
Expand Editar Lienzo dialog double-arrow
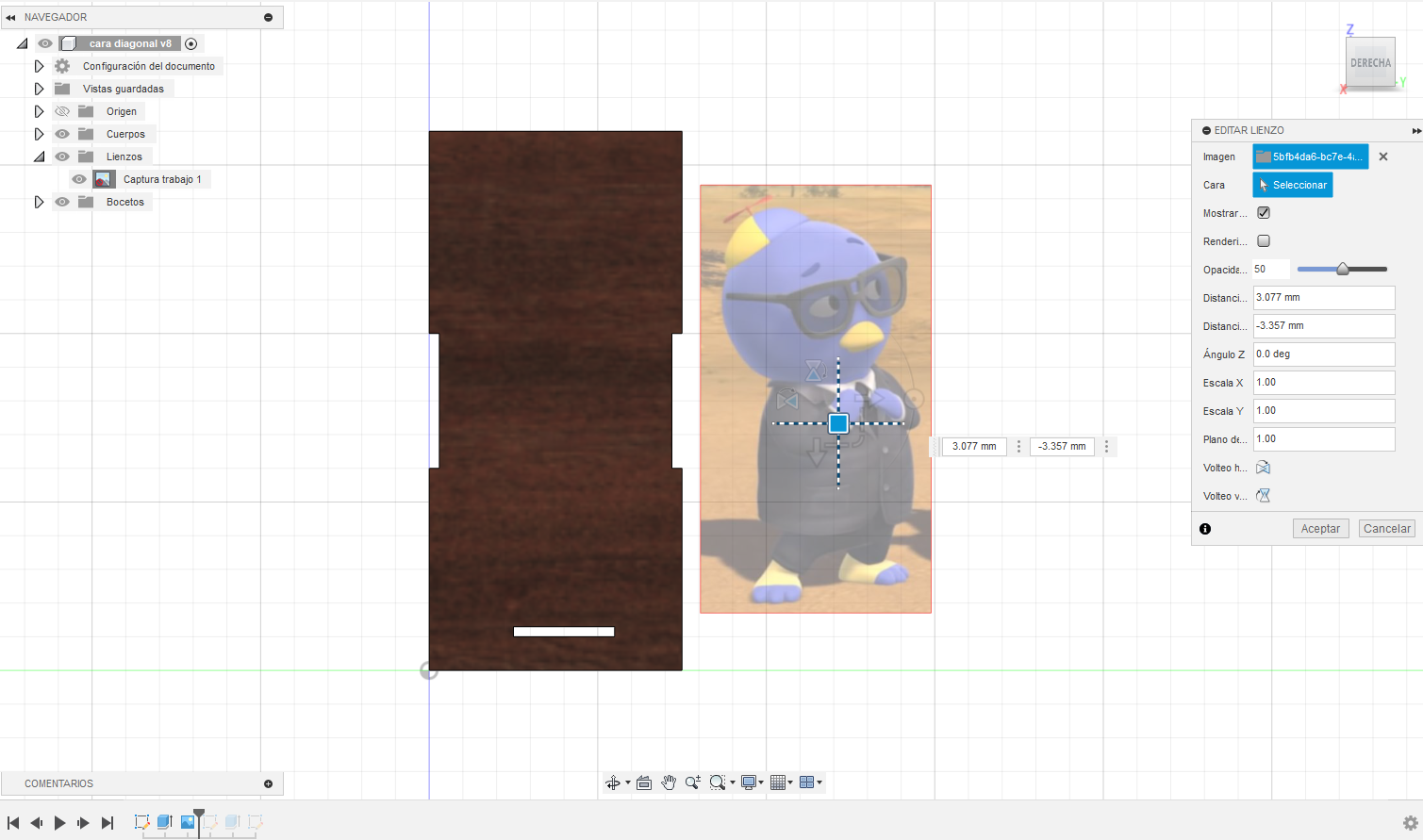pyautogui.click(x=1415, y=131)
